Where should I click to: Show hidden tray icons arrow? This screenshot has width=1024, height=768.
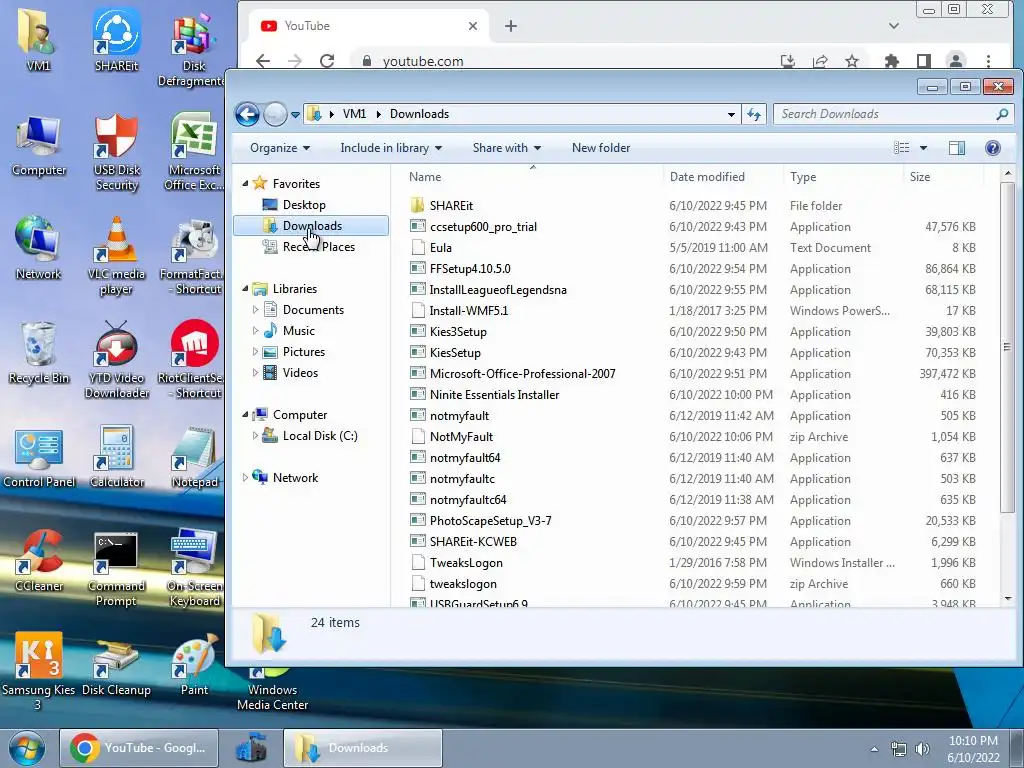(x=874, y=749)
